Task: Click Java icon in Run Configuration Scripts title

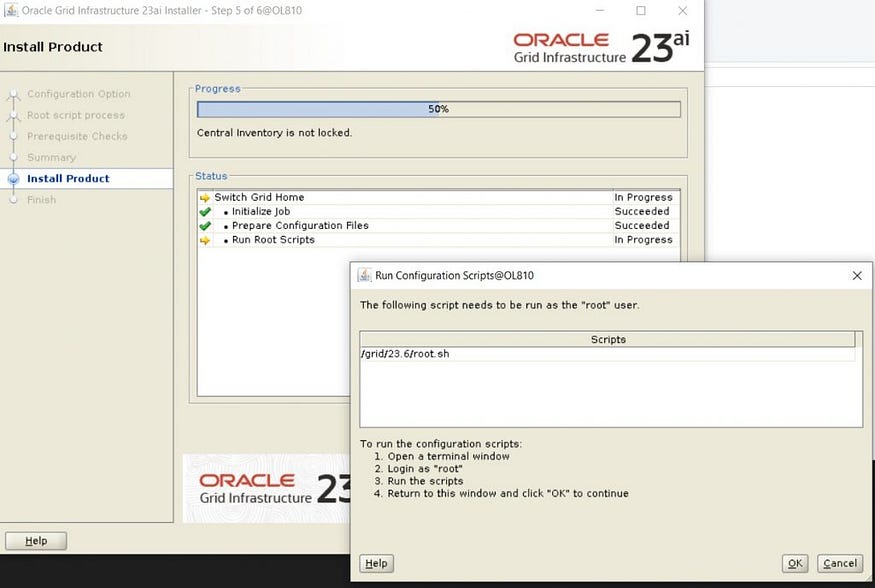Action: 364,275
